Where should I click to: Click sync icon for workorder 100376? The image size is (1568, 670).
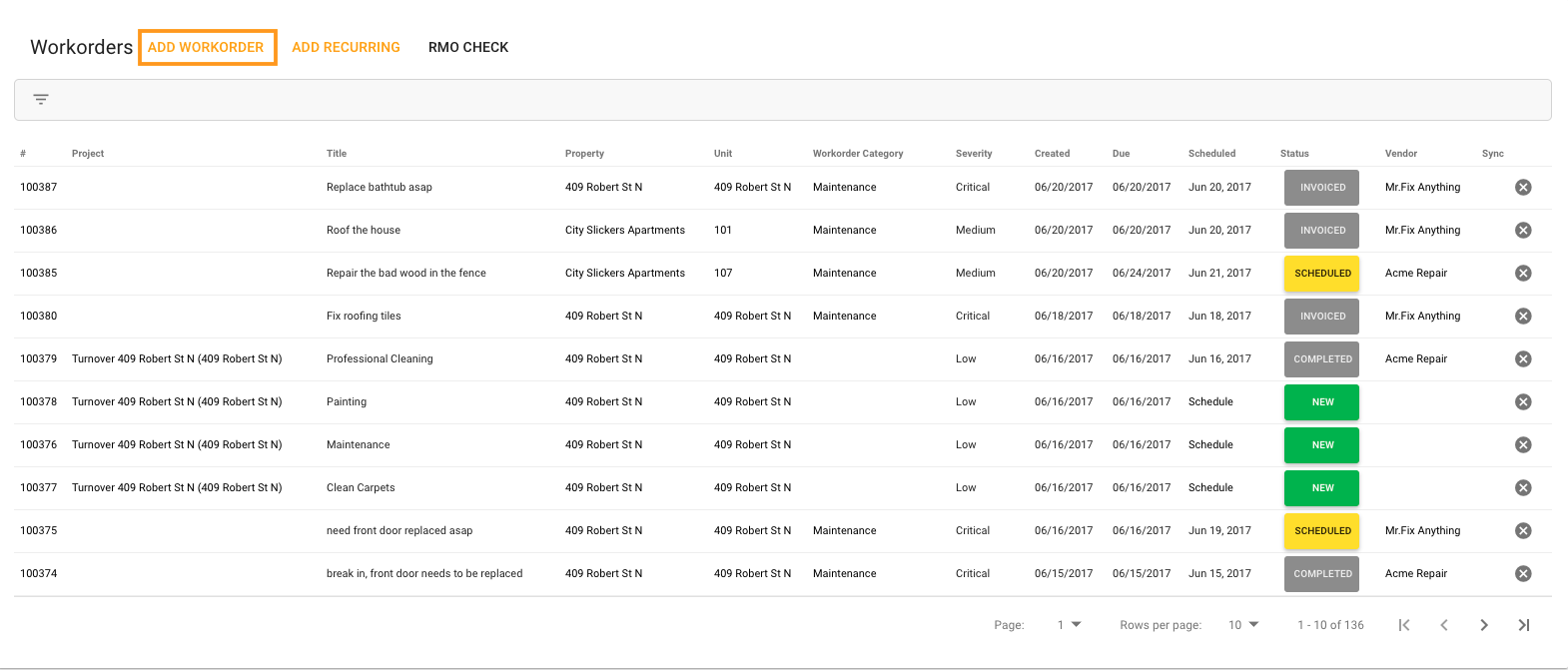point(1523,444)
